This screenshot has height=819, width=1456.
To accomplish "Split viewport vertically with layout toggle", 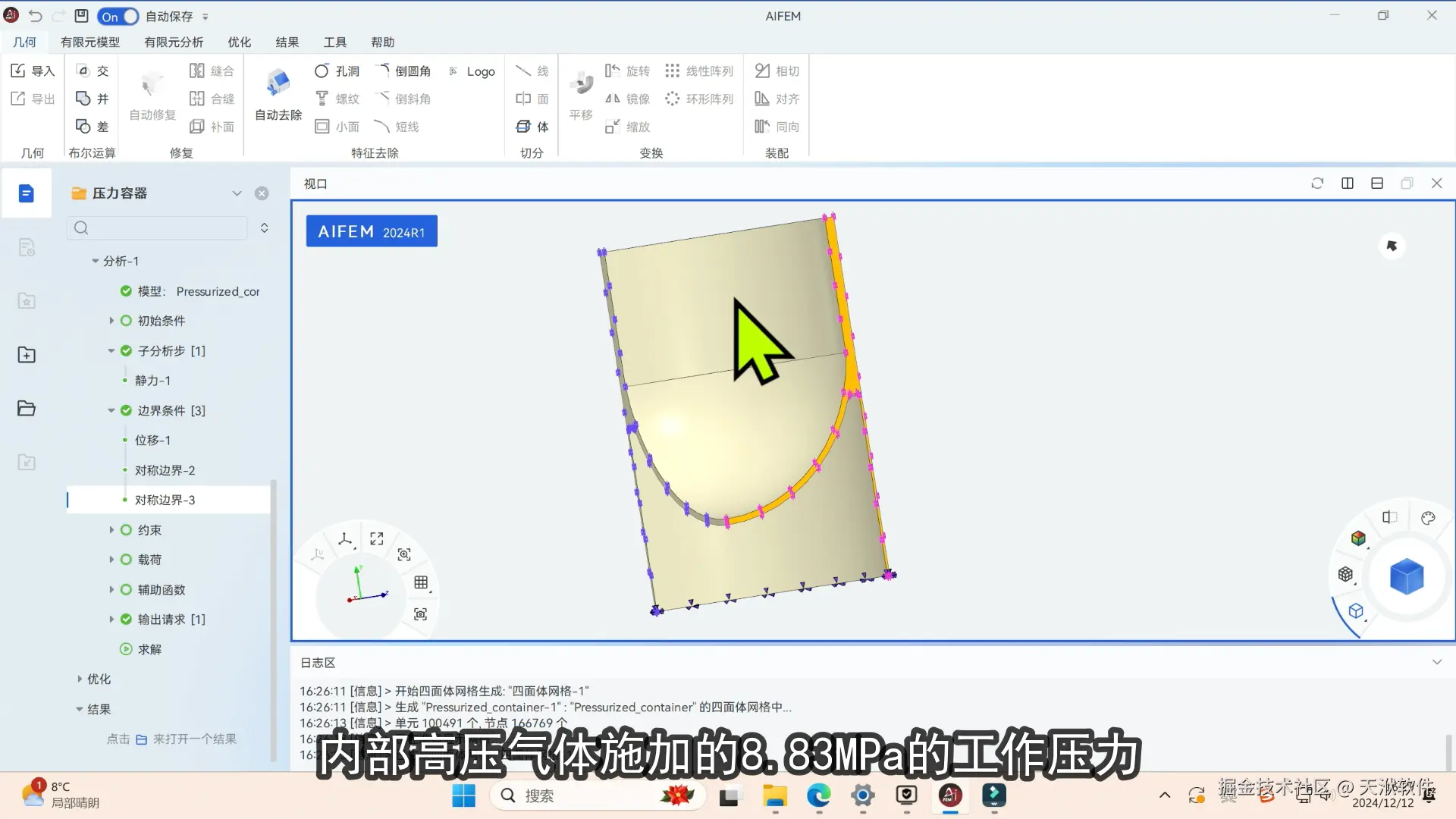I will [x=1348, y=184].
